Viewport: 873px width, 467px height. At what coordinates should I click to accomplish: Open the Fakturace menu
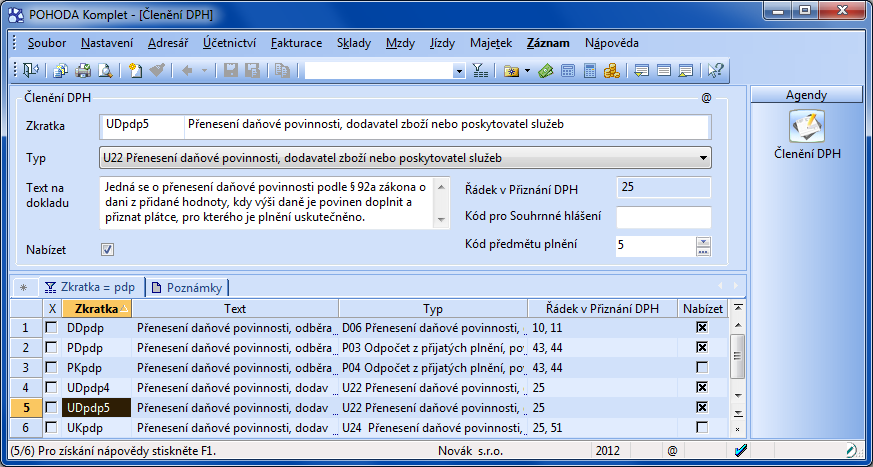pos(296,43)
